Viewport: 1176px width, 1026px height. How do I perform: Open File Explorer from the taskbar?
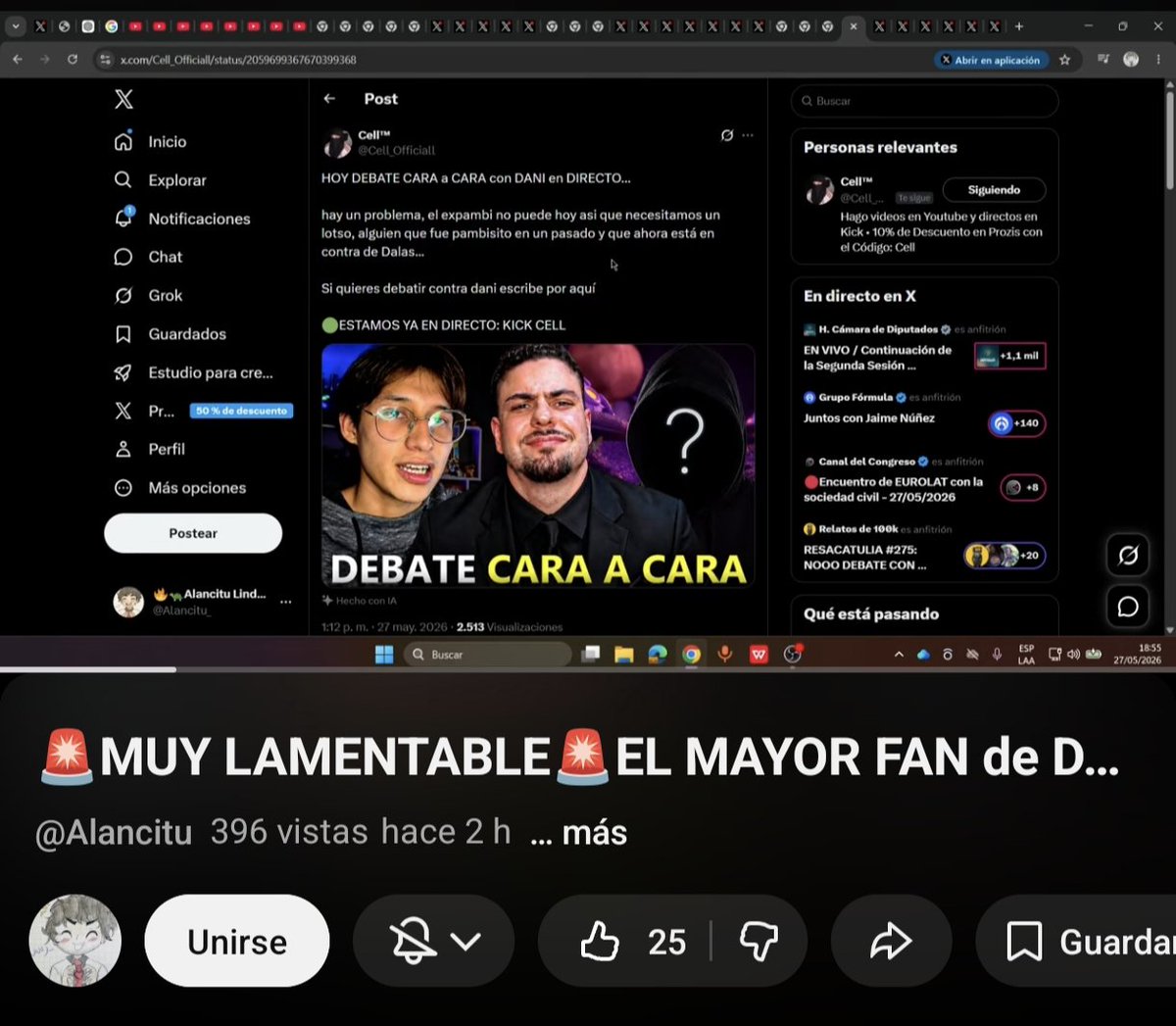pos(623,655)
